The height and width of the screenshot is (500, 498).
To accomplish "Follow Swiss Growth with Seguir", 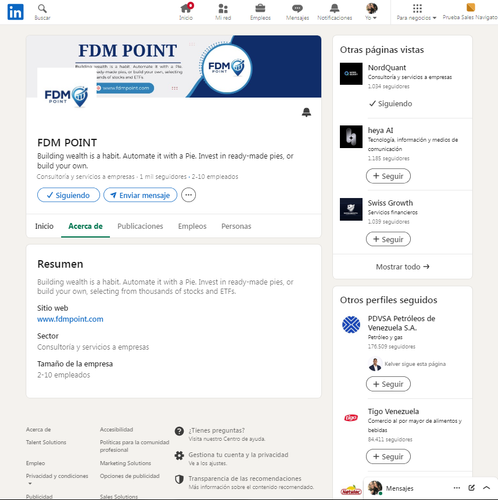I will 388,239.
